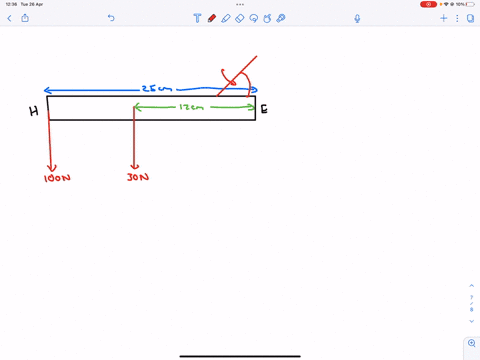Open the page overview icon
This screenshot has width=480, height=360.
click(x=470, y=18)
